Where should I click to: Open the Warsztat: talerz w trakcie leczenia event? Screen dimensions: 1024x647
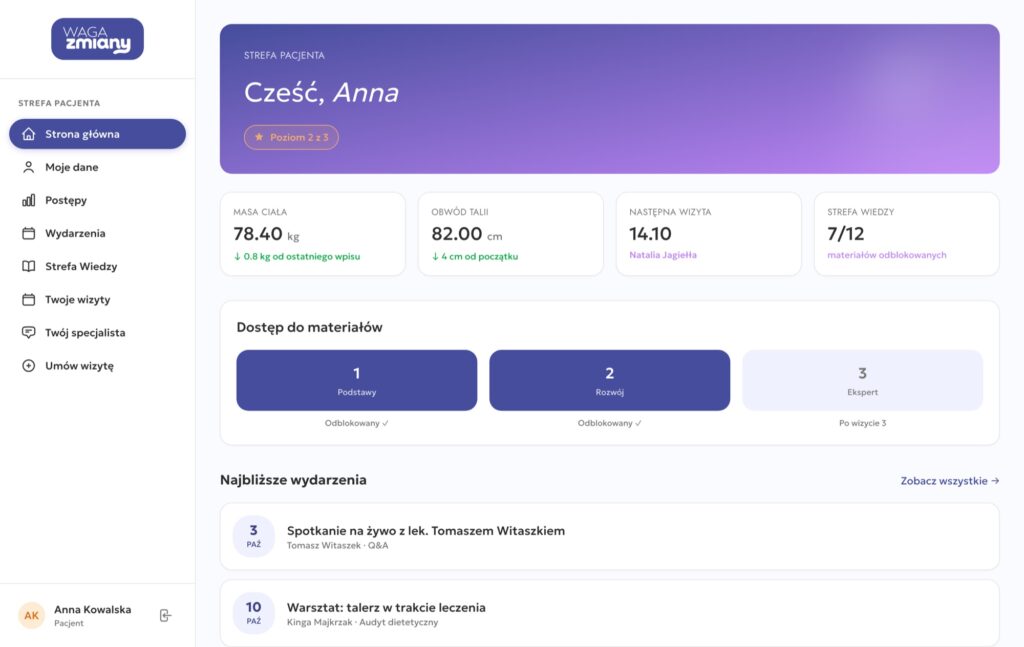pos(609,613)
